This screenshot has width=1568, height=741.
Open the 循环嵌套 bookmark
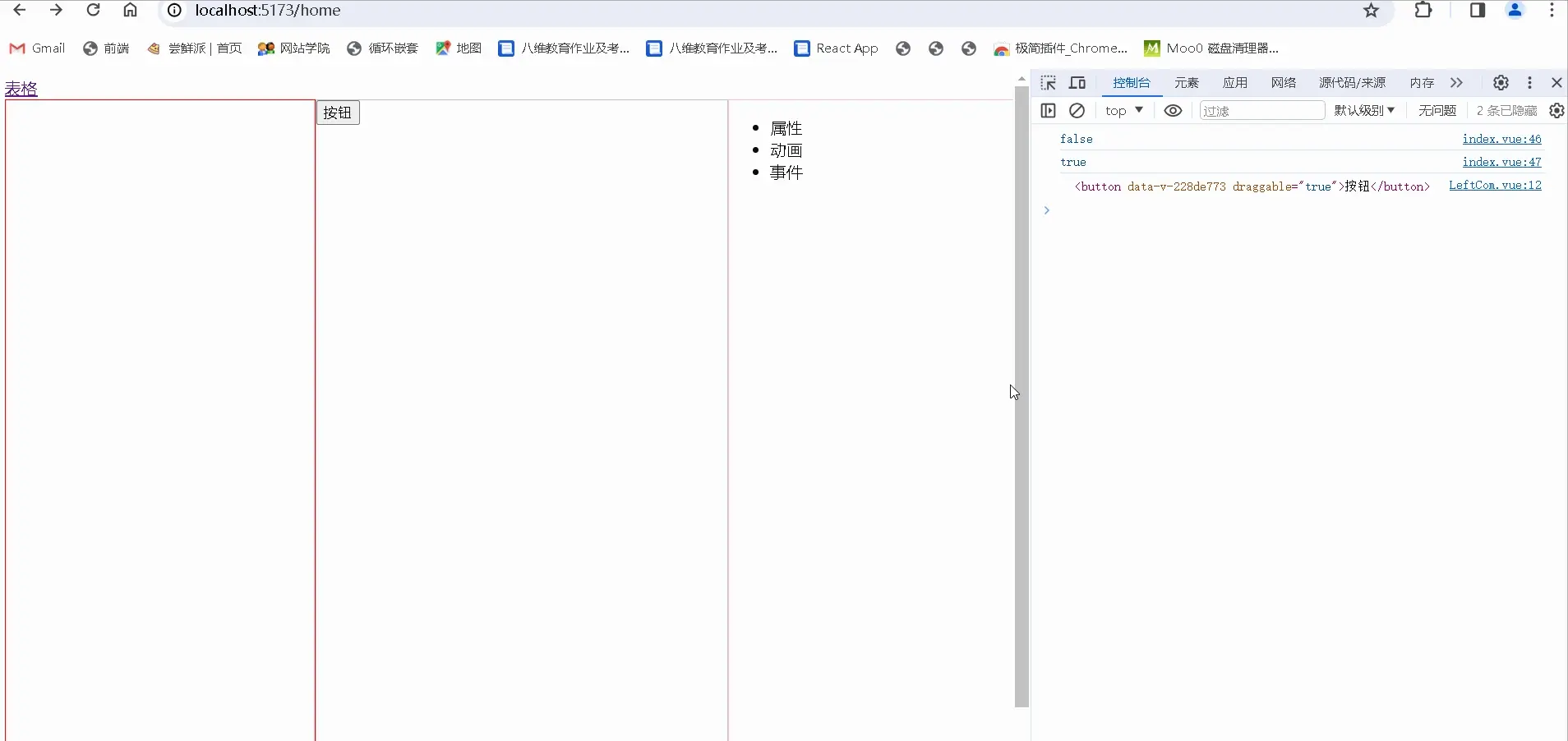383,48
